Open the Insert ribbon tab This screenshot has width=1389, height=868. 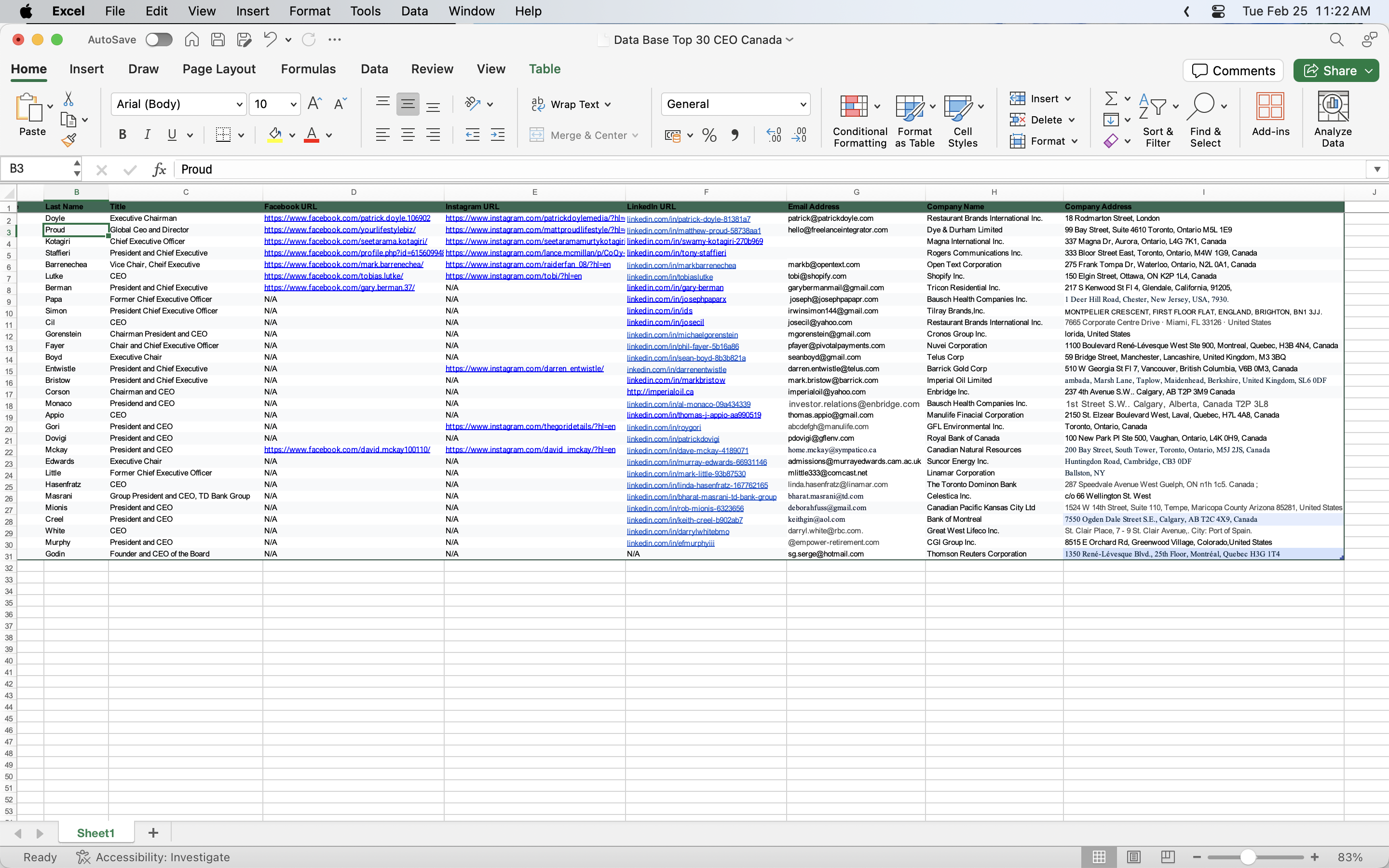[87, 69]
